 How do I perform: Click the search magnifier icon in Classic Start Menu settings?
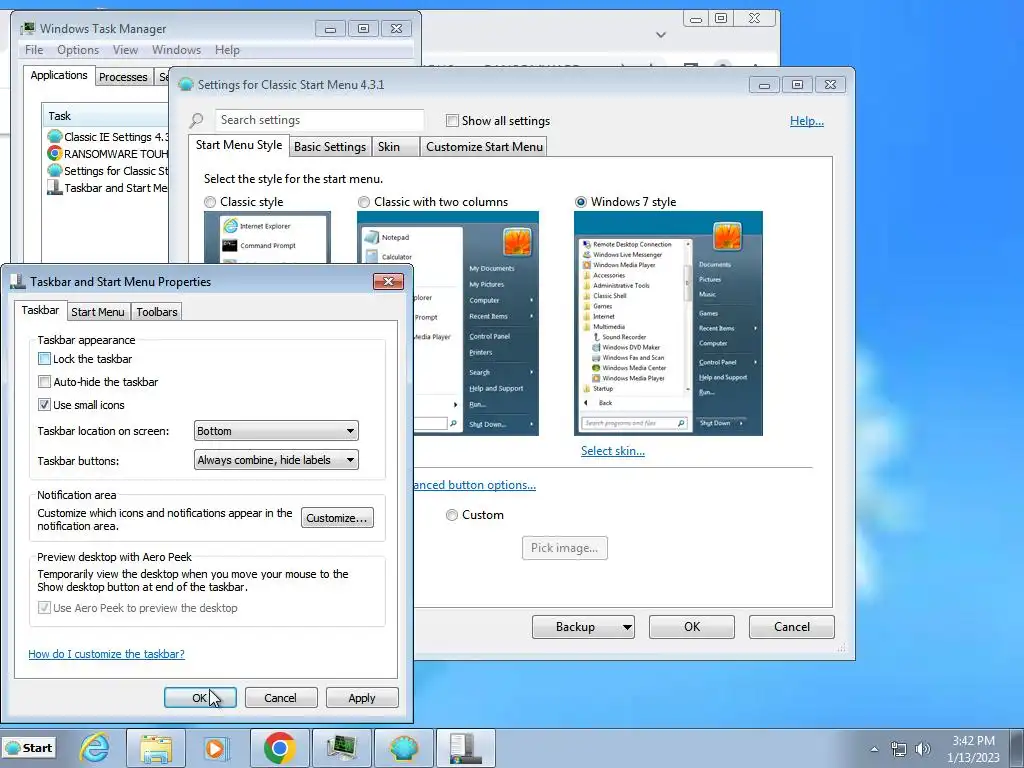(196, 120)
